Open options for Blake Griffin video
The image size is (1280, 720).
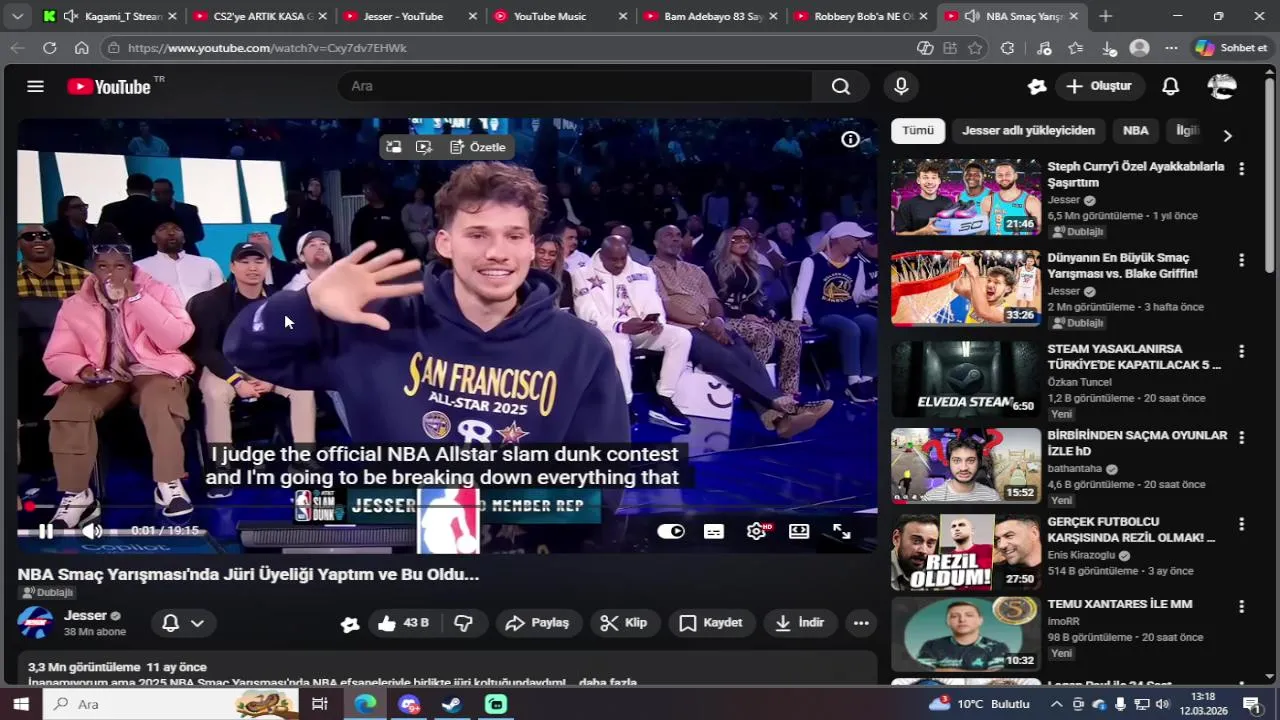tap(1241, 260)
